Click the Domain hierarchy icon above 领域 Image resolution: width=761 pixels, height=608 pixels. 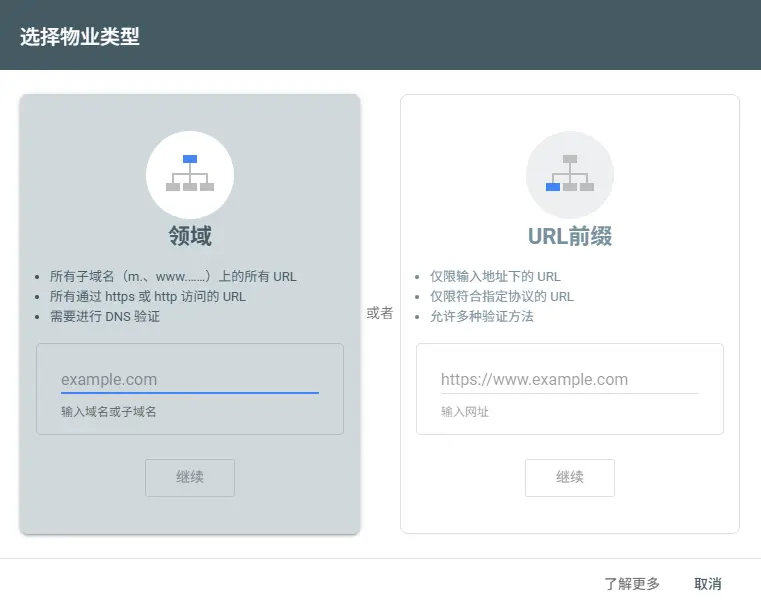pyautogui.click(x=190, y=174)
